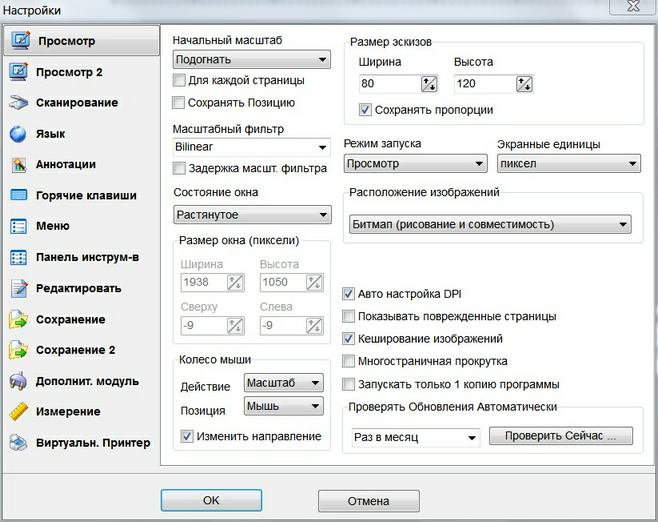Click thumbnail Ширина spinner arrows
The width and height of the screenshot is (658, 522).
(429, 84)
